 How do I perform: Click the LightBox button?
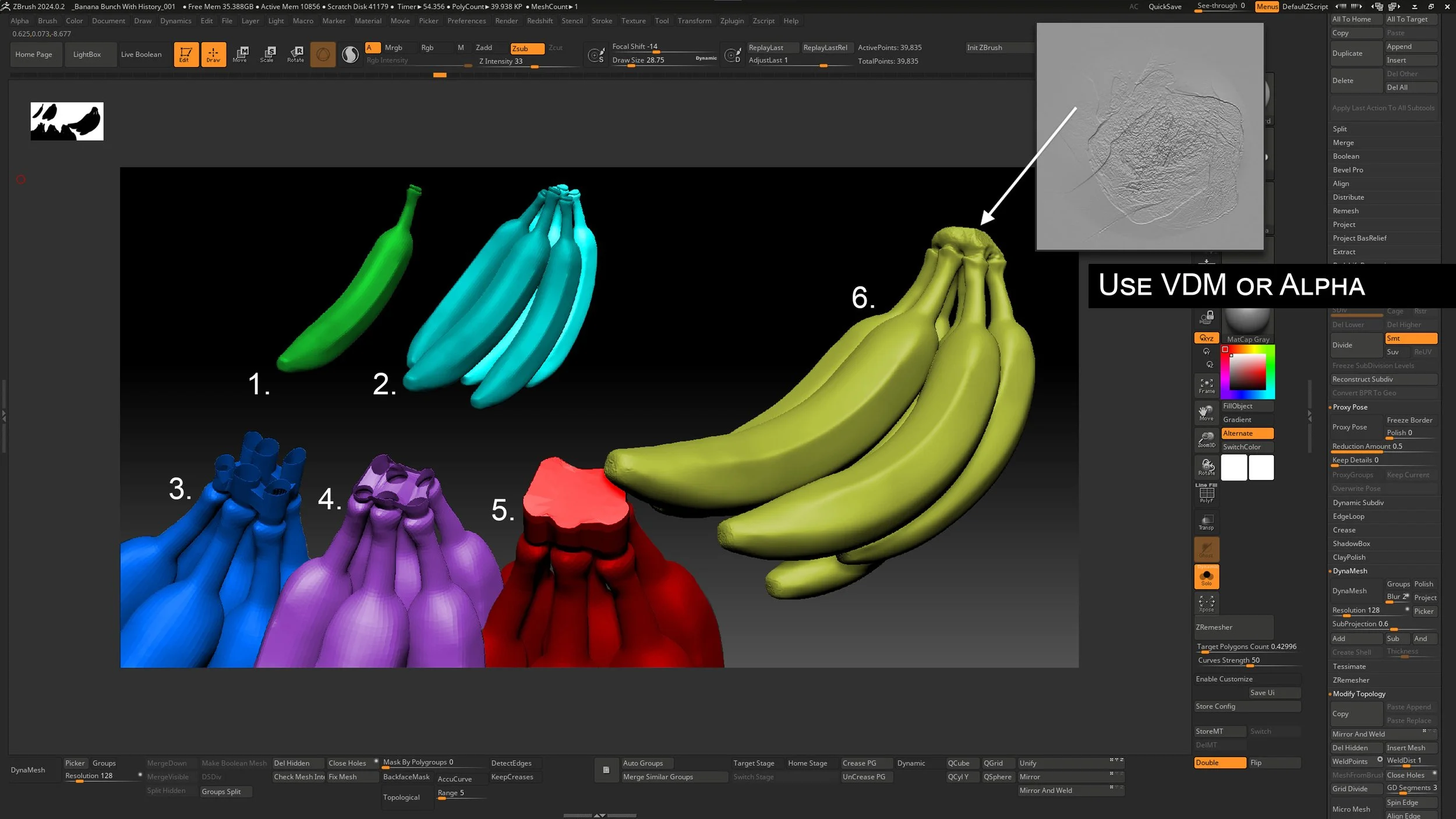point(87,54)
